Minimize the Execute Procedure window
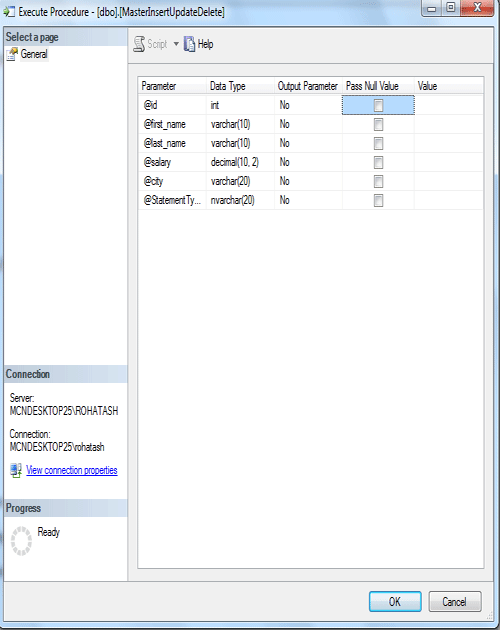 click(431, 8)
